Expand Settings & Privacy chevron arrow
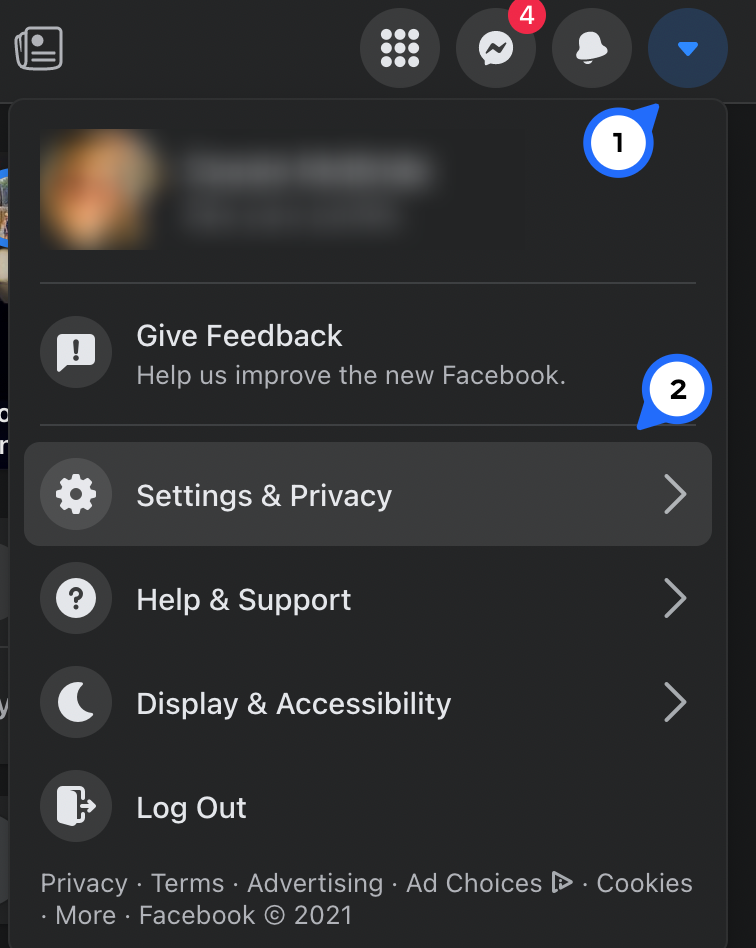 click(676, 495)
